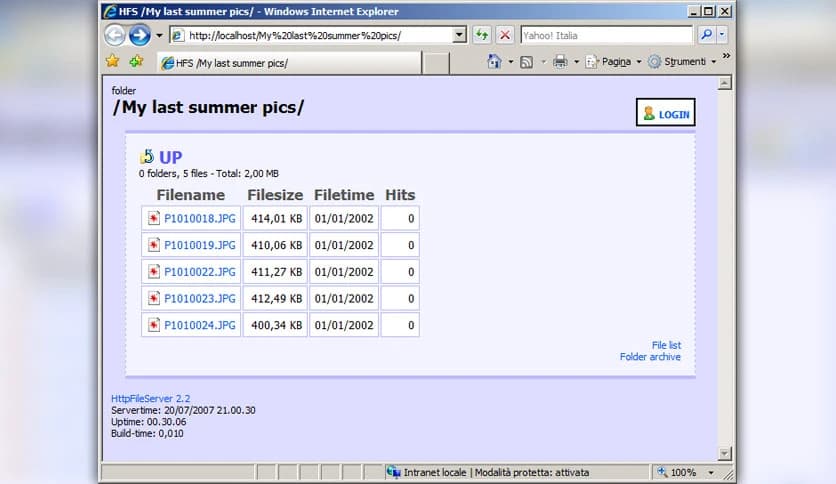This screenshot has height=484, width=836.
Task: Click the 400,34 KB filesize cell
Action: (x=276, y=325)
